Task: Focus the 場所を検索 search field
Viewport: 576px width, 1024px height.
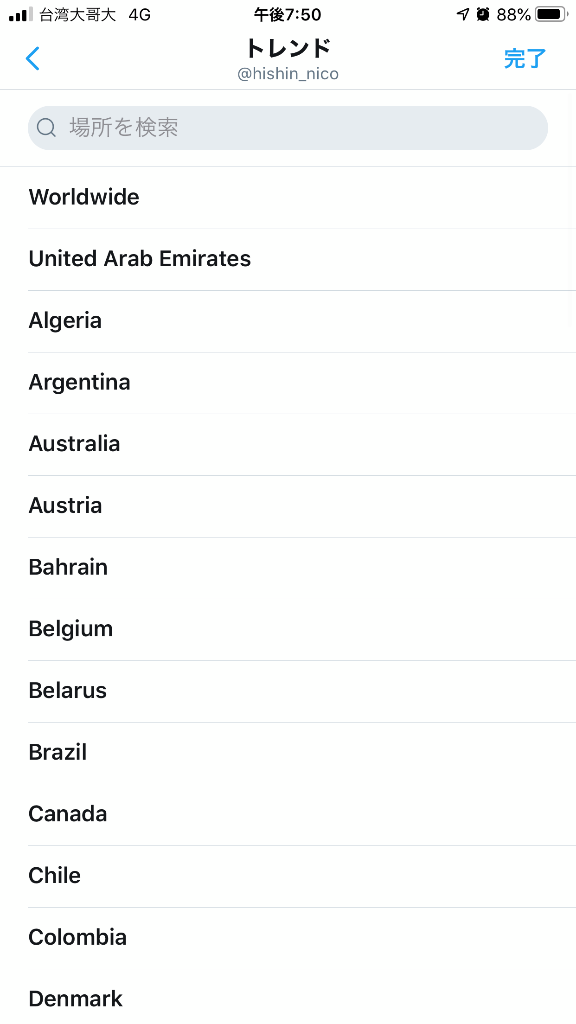Action: click(288, 128)
